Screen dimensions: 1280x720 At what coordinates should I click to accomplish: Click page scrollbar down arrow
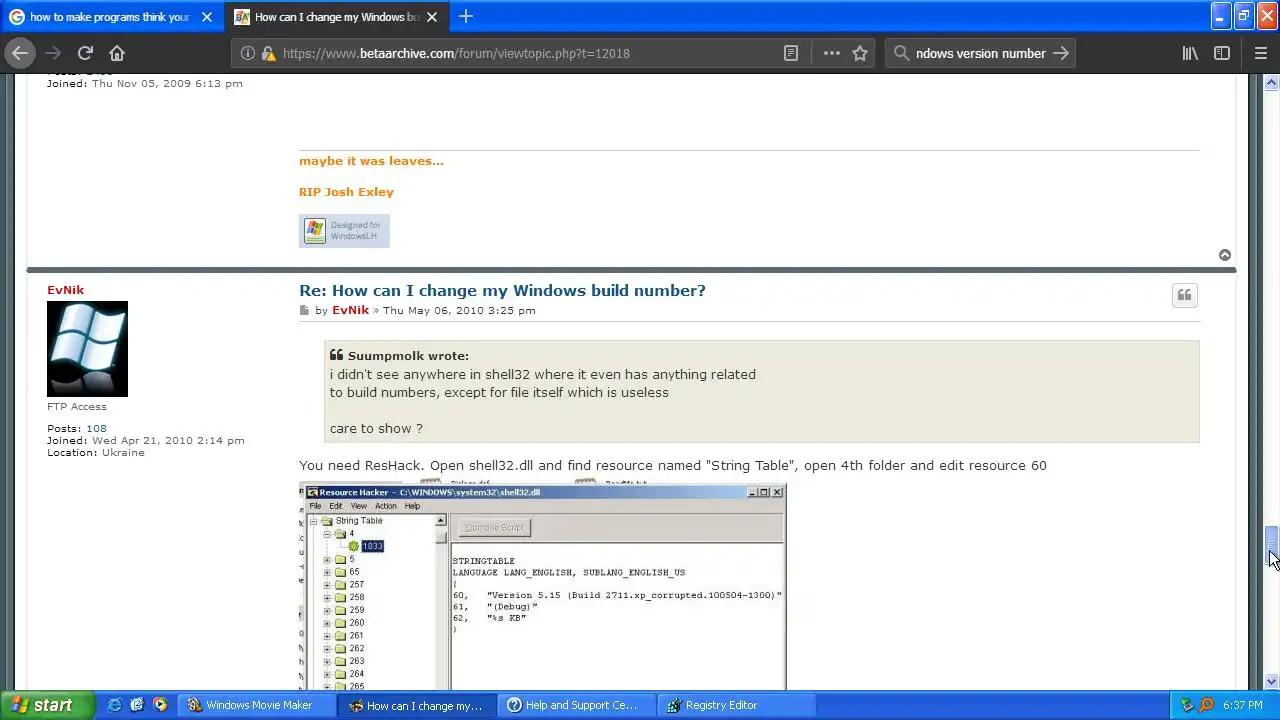point(1271,682)
